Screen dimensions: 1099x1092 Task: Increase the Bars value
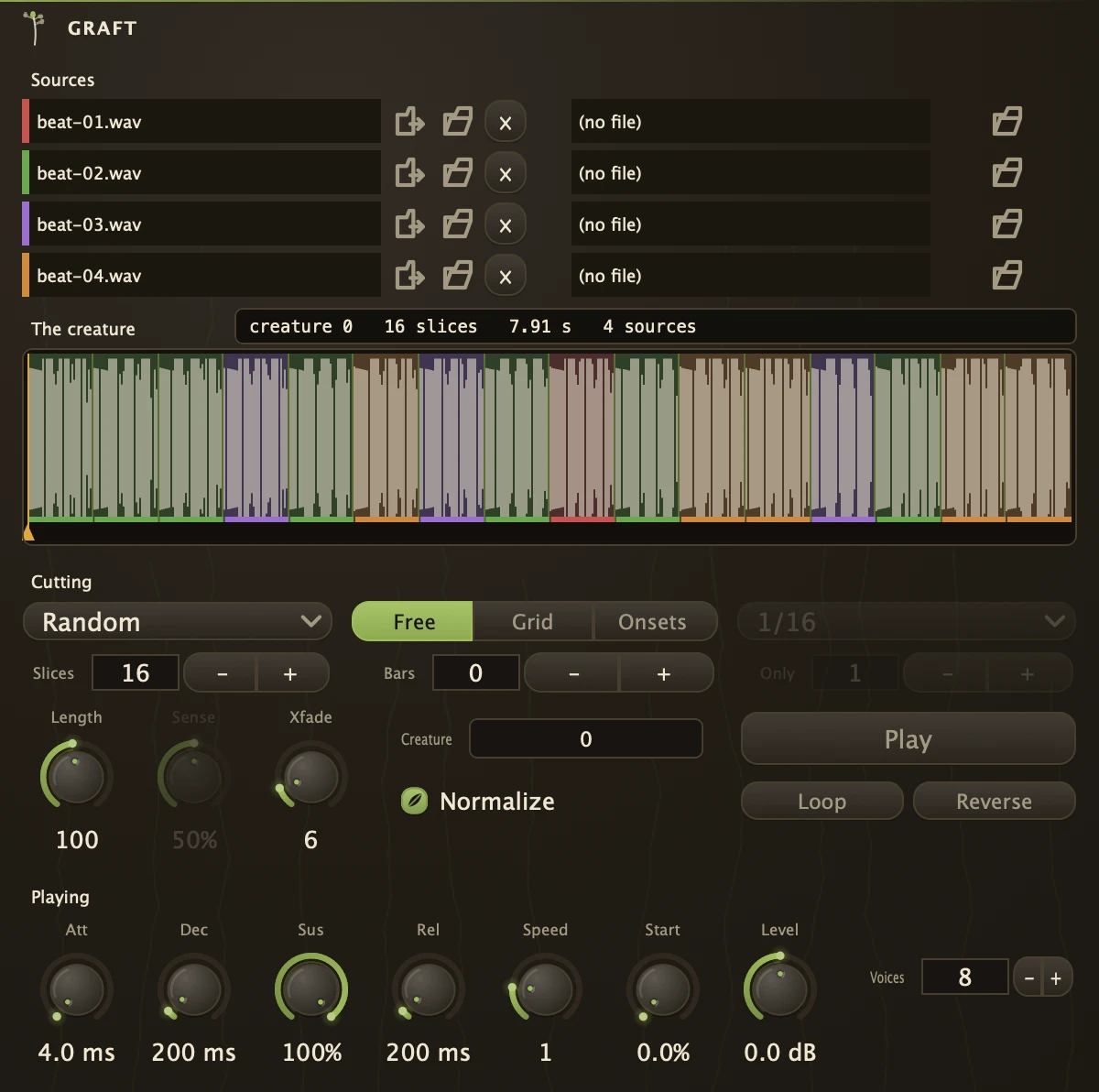point(665,673)
